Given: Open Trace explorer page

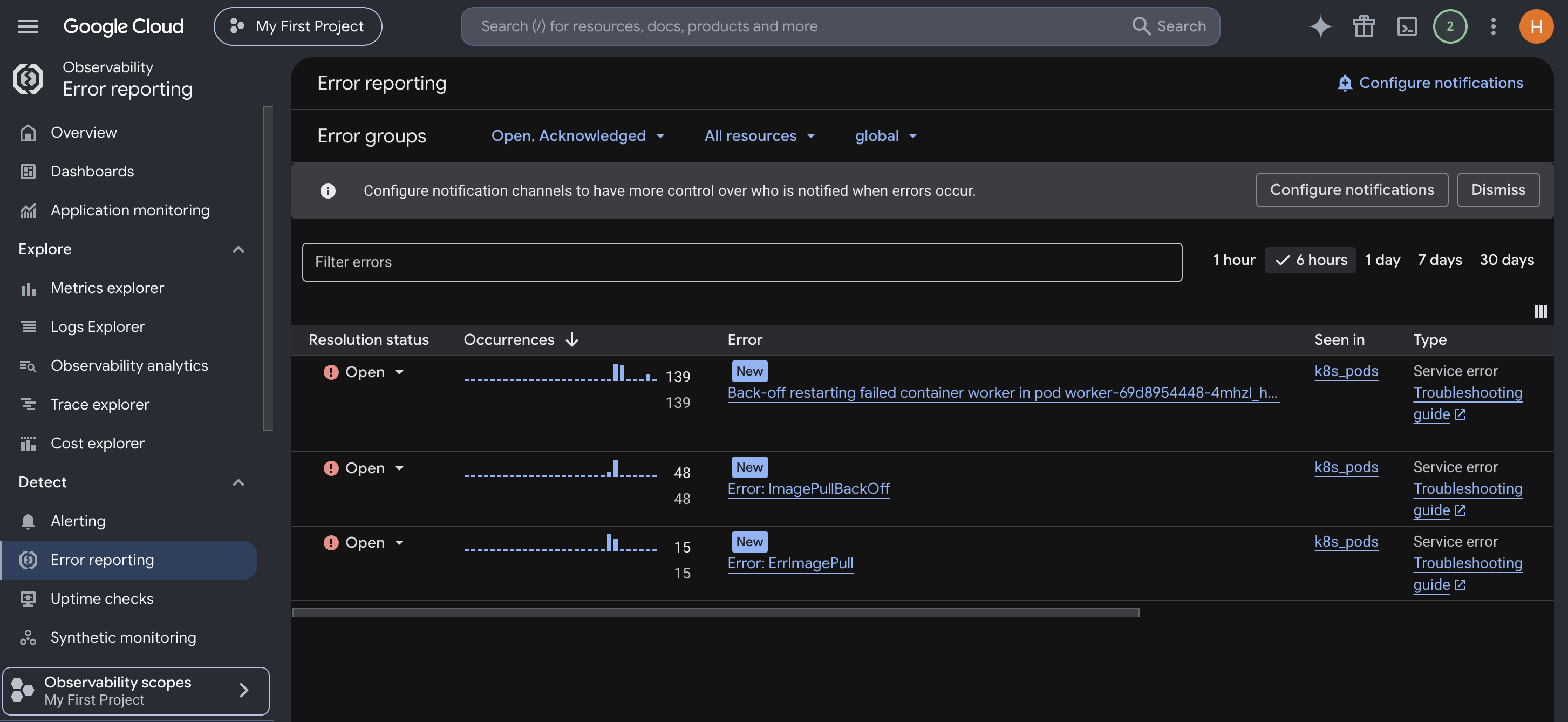Looking at the screenshot, I should click(x=100, y=405).
